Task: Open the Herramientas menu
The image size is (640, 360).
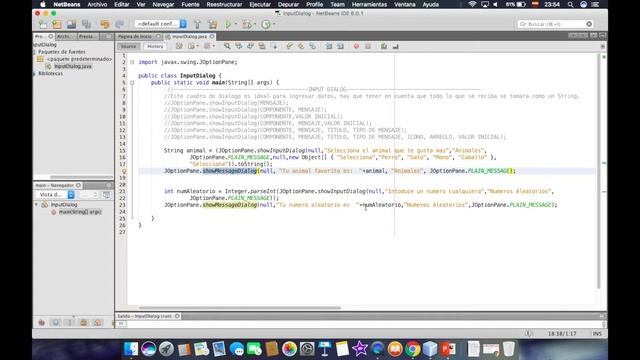Action: pyautogui.click(x=369, y=4)
